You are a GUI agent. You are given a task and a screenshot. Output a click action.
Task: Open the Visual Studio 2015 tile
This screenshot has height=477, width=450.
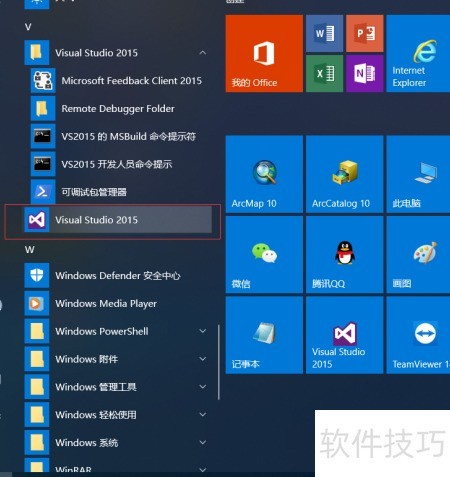tap(345, 335)
